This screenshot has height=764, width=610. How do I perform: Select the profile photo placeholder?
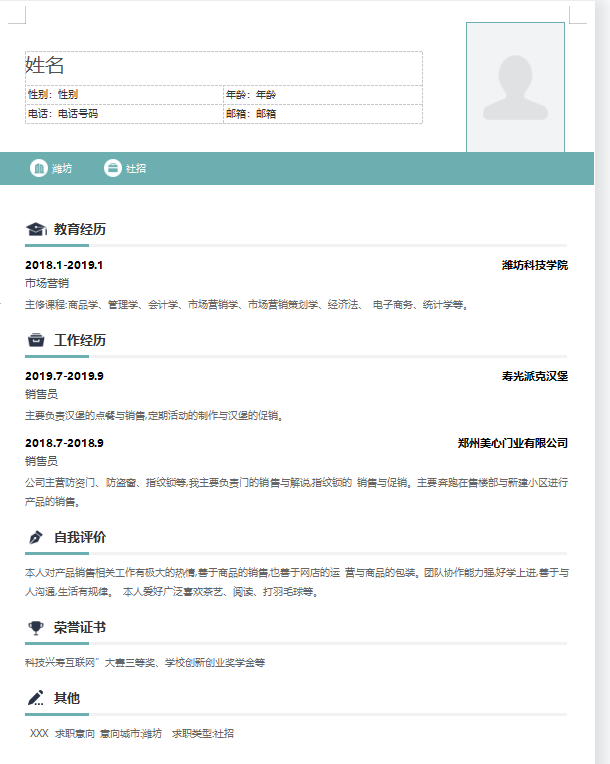515,87
